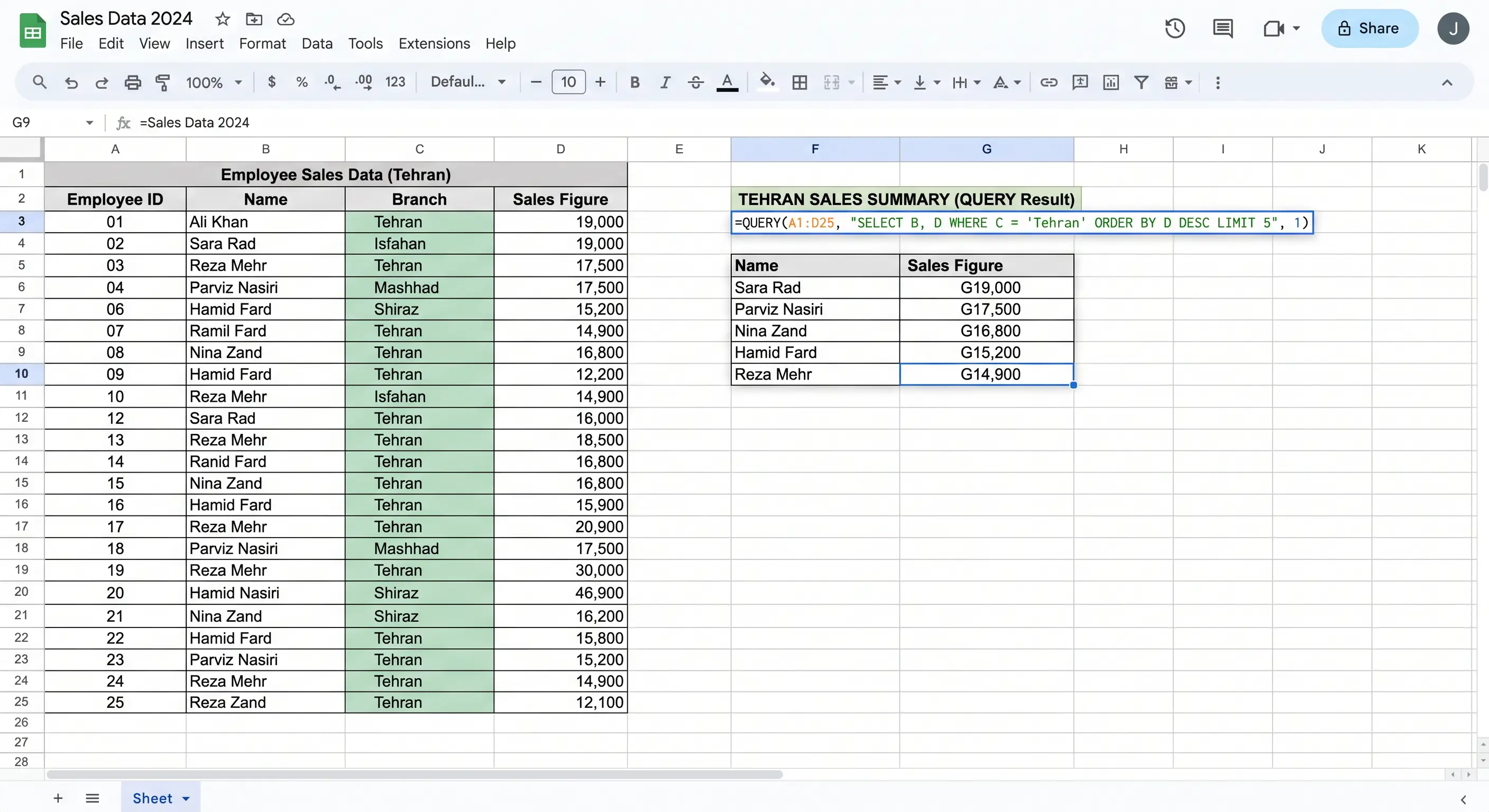This screenshot has height=812, width=1489.
Task: Open the File menu
Action: coord(72,43)
